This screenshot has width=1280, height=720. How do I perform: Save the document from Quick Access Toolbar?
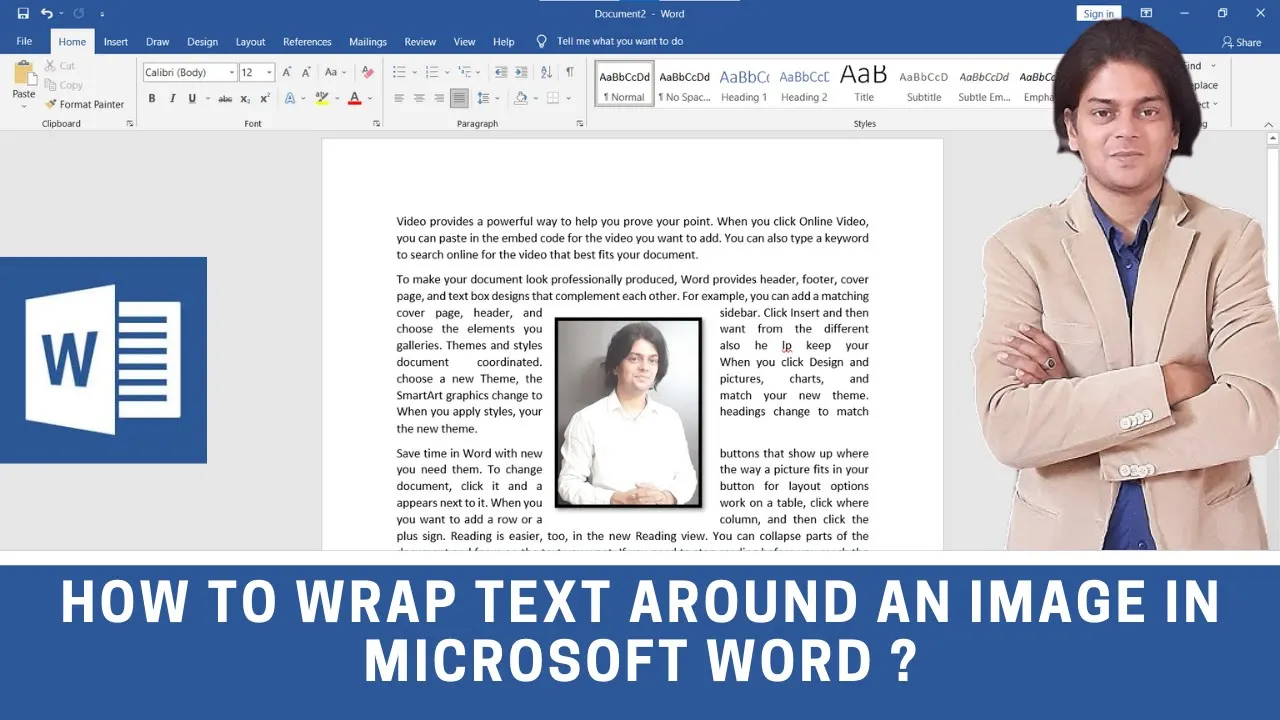23,13
